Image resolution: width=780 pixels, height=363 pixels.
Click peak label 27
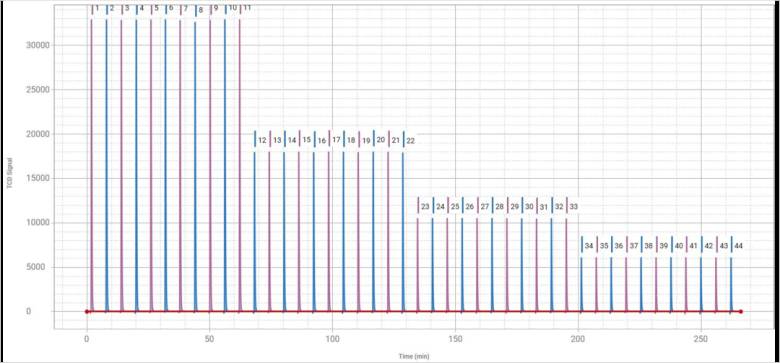[485, 206]
